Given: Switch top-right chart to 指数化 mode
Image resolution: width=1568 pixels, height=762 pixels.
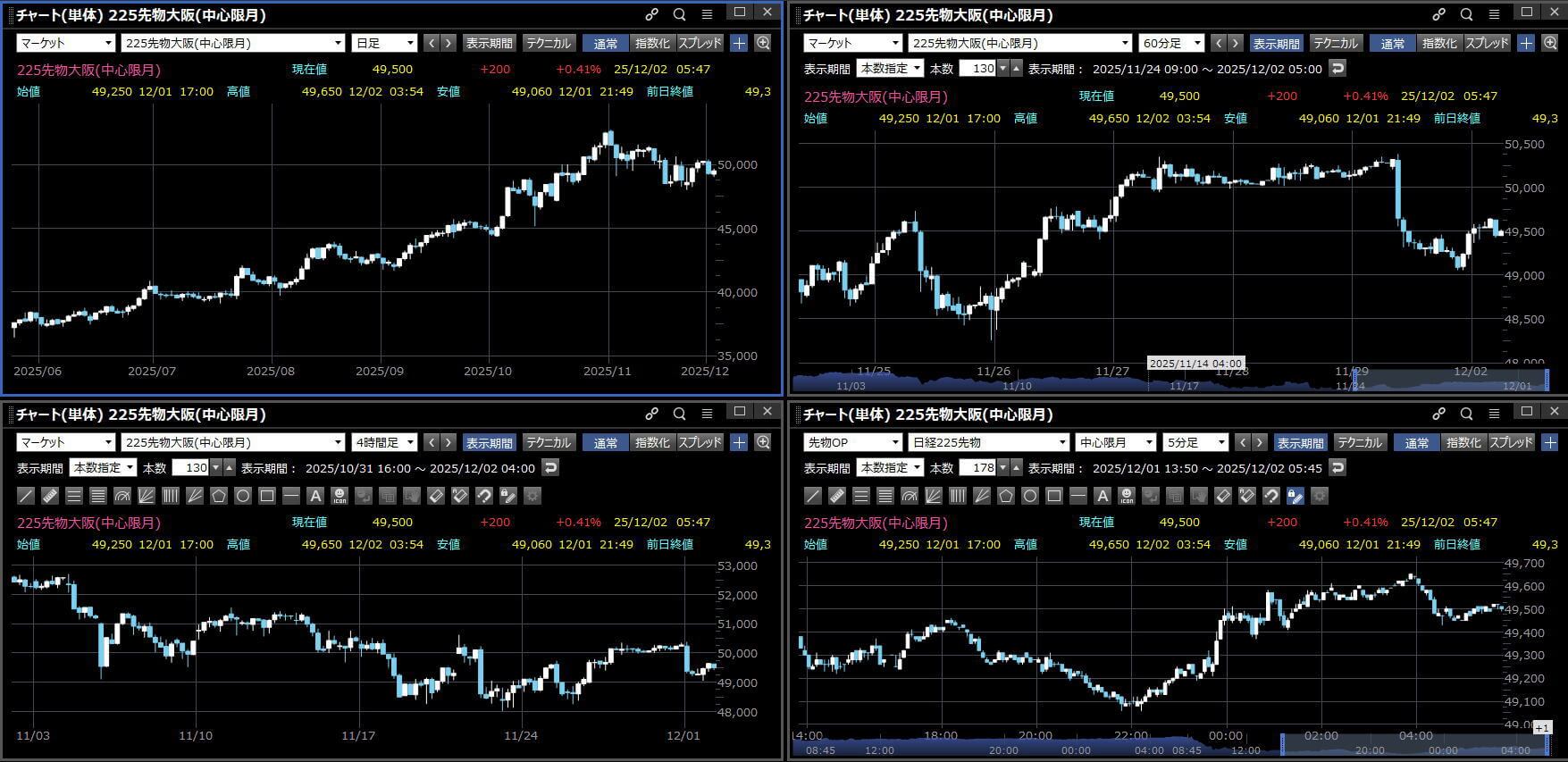Looking at the screenshot, I should point(1439,43).
